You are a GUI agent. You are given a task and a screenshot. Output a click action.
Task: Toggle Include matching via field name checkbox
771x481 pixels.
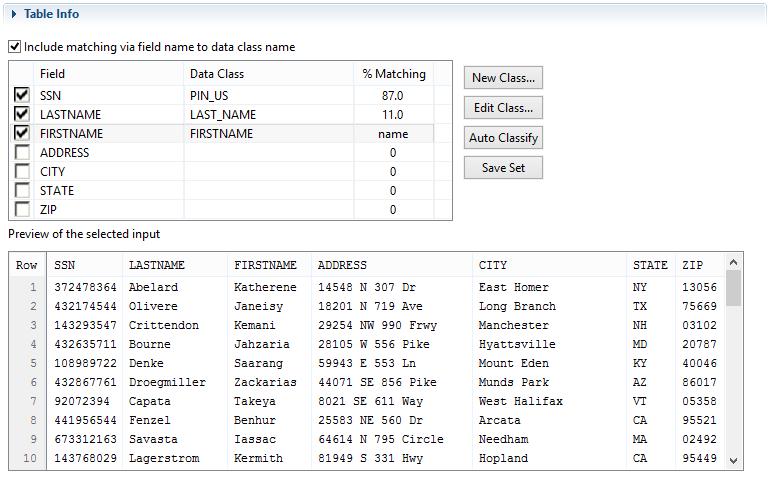tap(14, 47)
